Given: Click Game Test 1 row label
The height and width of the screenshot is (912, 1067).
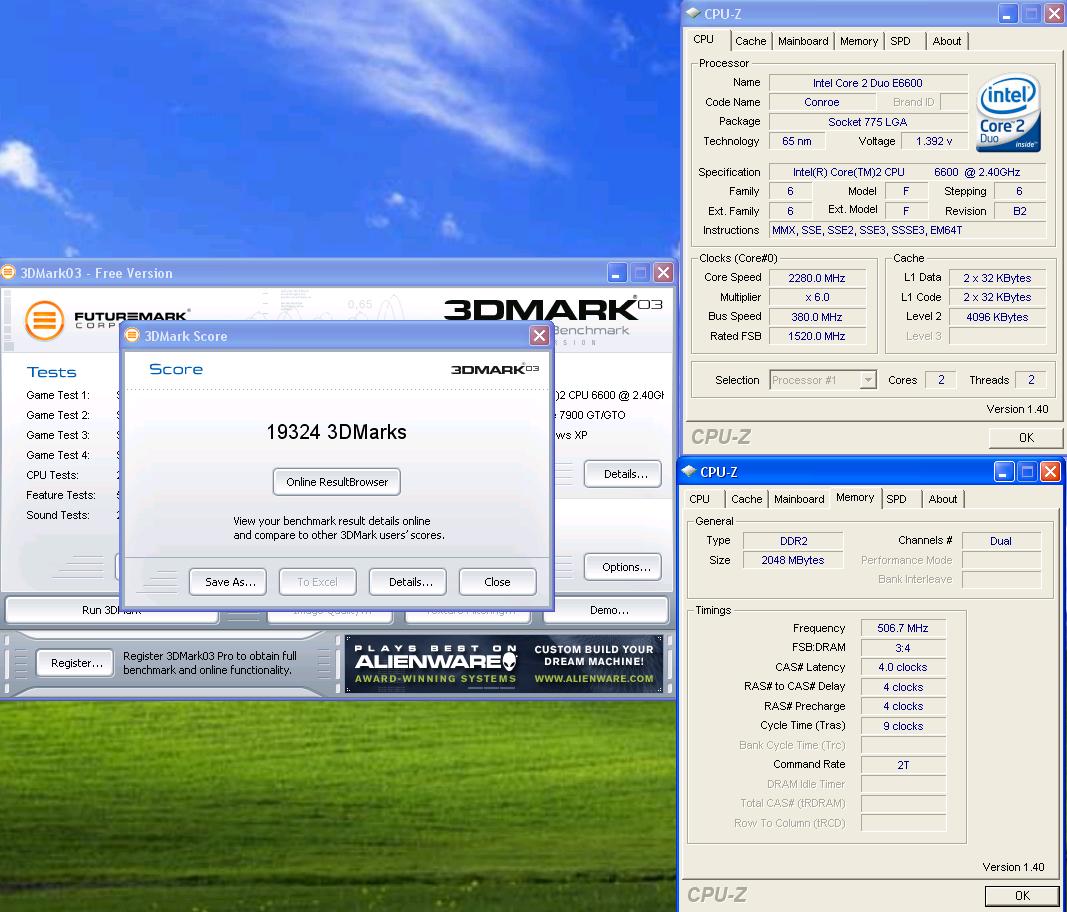Looking at the screenshot, I should pos(58,395).
